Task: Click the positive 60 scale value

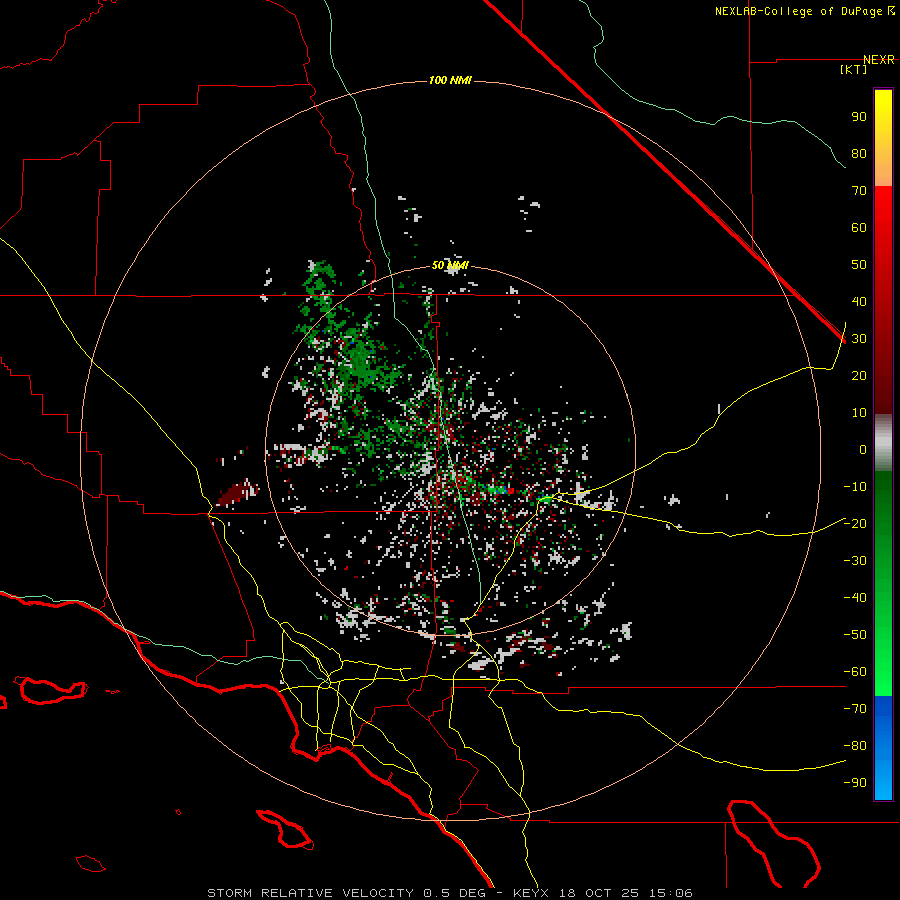Action: 859,228
